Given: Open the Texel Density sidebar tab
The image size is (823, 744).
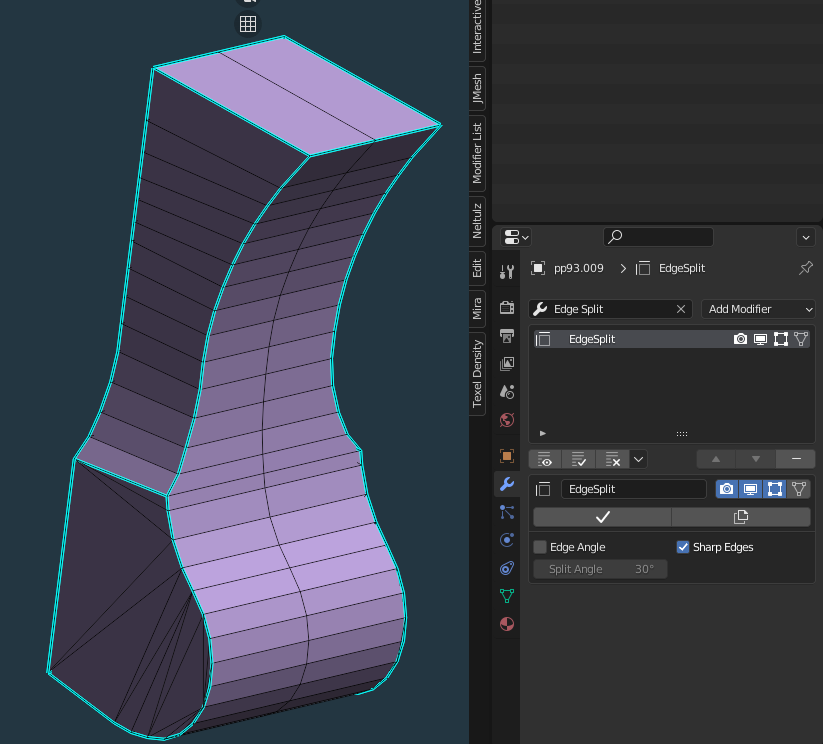Looking at the screenshot, I should pyautogui.click(x=477, y=373).
